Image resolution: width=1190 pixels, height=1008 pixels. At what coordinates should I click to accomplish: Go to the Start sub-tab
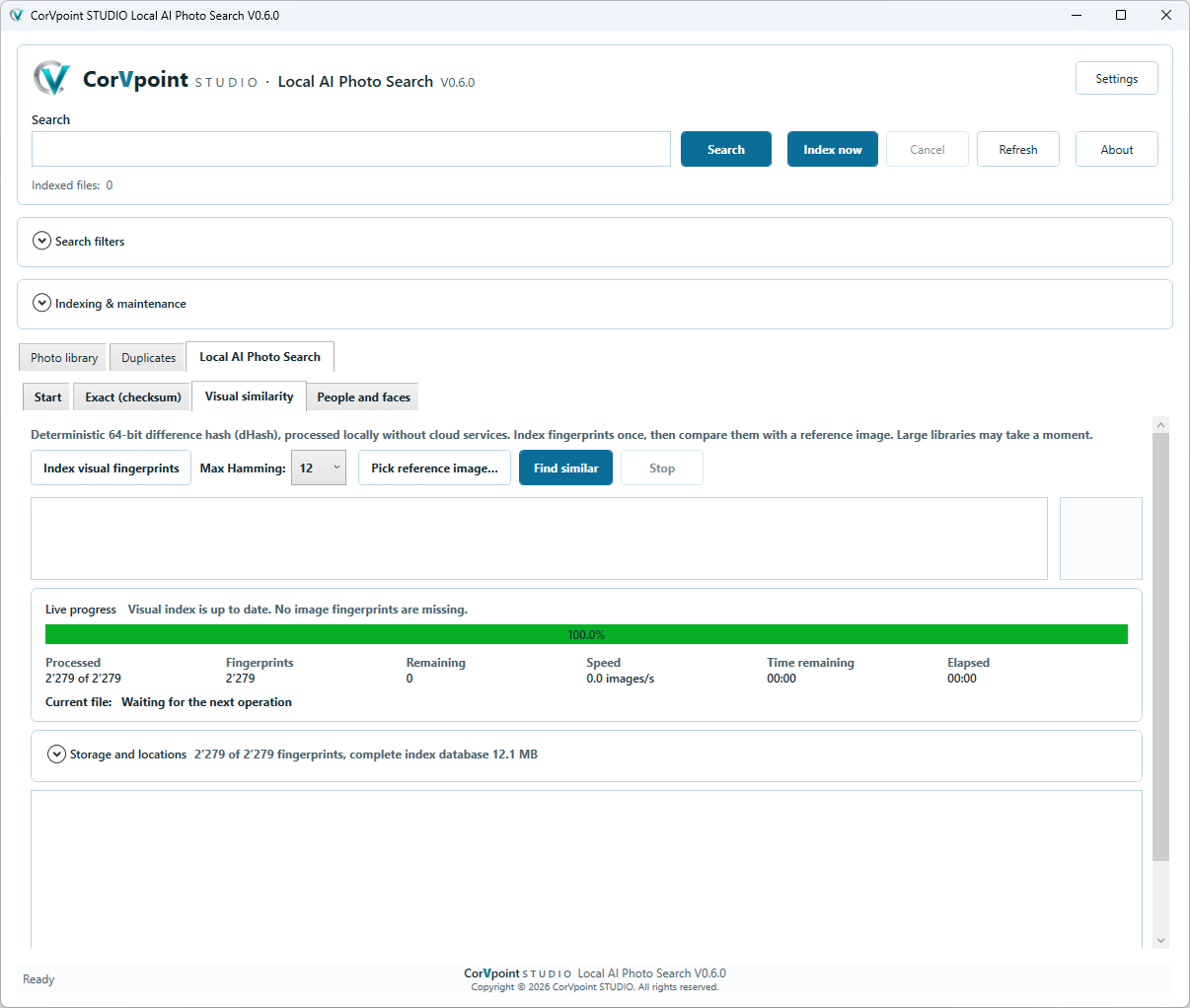pos(47,396)
